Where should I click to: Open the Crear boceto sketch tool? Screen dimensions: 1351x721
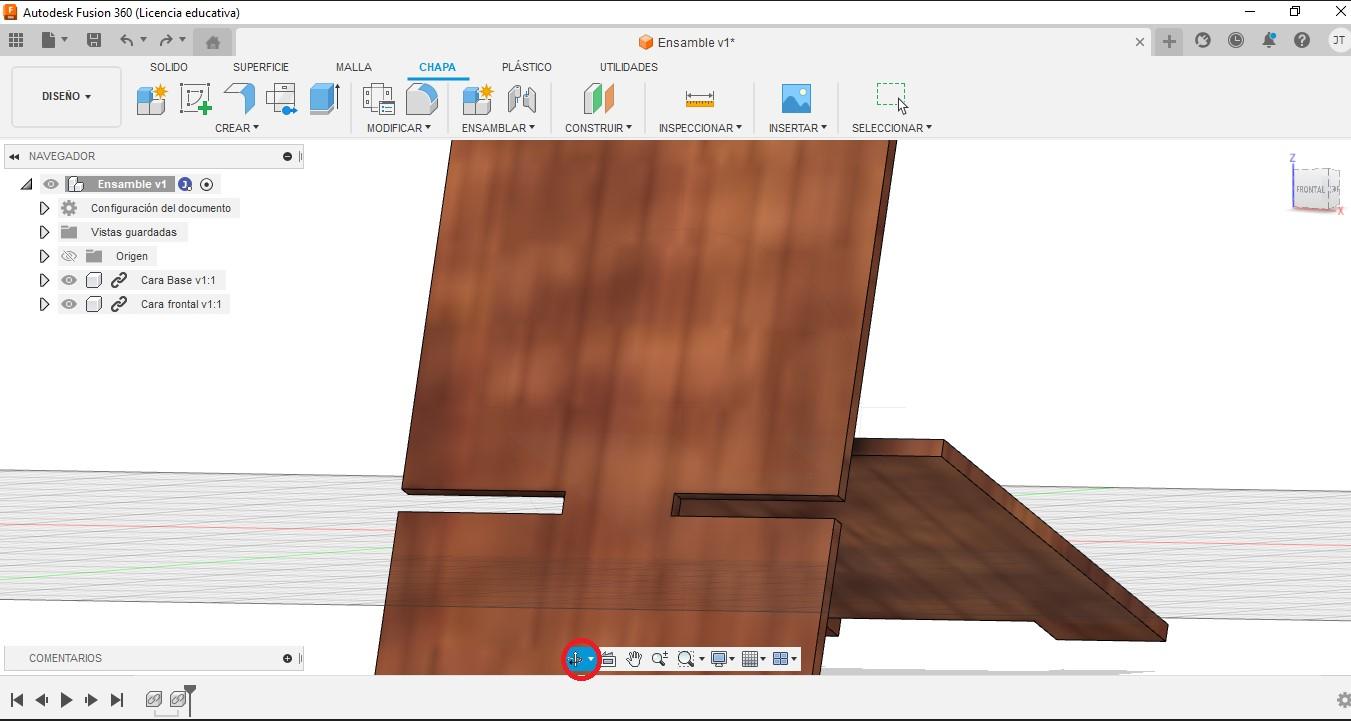[x=195, y=98]
